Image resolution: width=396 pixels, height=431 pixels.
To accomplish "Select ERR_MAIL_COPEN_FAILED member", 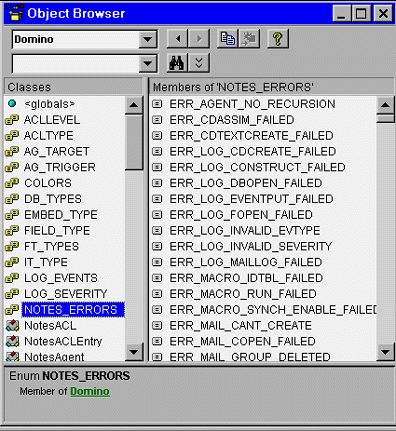I will [242, 341].
